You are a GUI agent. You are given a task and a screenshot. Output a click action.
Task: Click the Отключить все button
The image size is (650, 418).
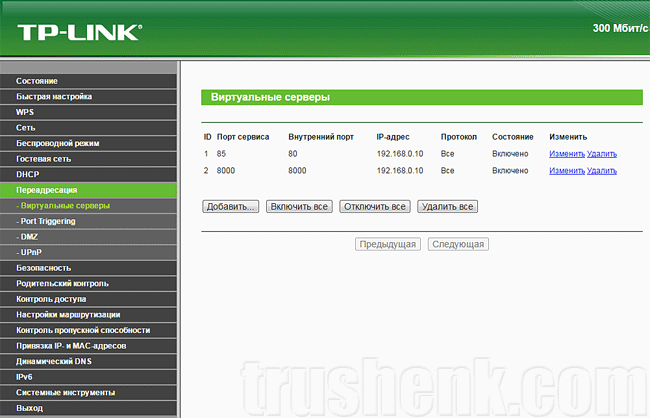point(375,207)
